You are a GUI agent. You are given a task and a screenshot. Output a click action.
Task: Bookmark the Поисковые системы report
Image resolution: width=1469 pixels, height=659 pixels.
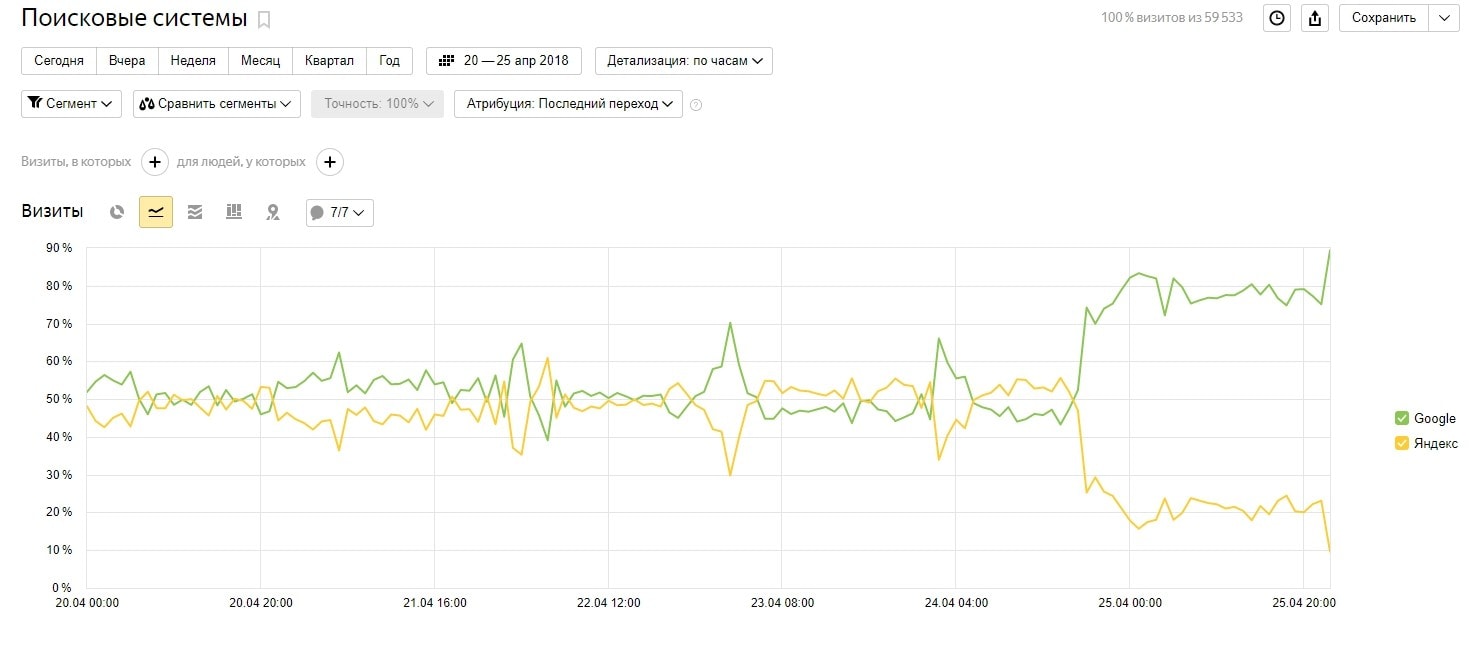tap(264, 19)
